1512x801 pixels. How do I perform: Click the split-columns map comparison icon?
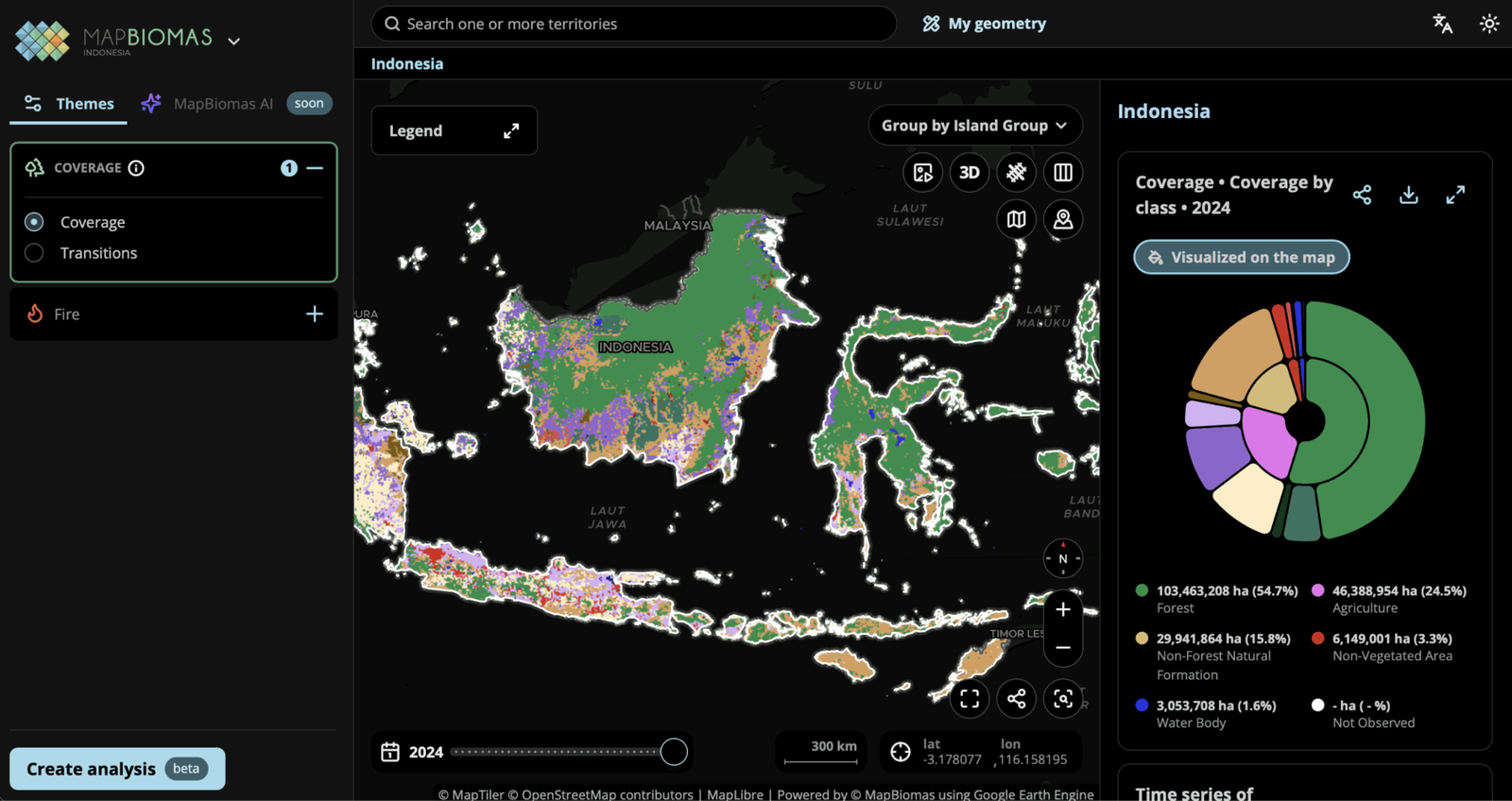click(1063, 173)
